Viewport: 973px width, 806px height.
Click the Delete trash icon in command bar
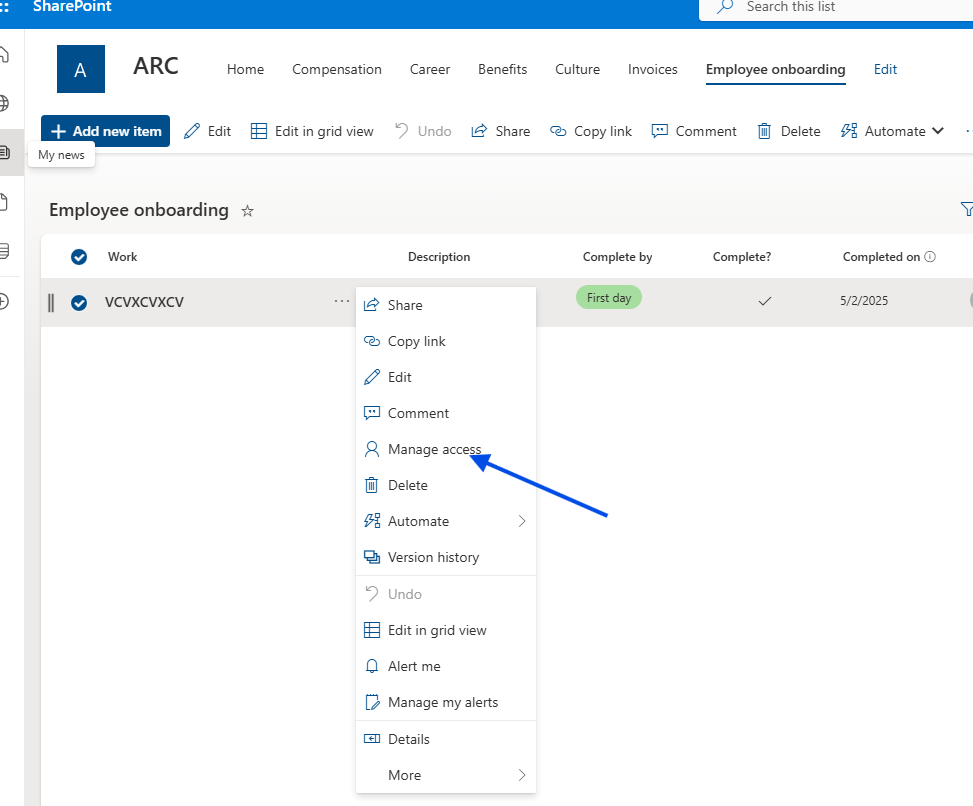point(764,131)
